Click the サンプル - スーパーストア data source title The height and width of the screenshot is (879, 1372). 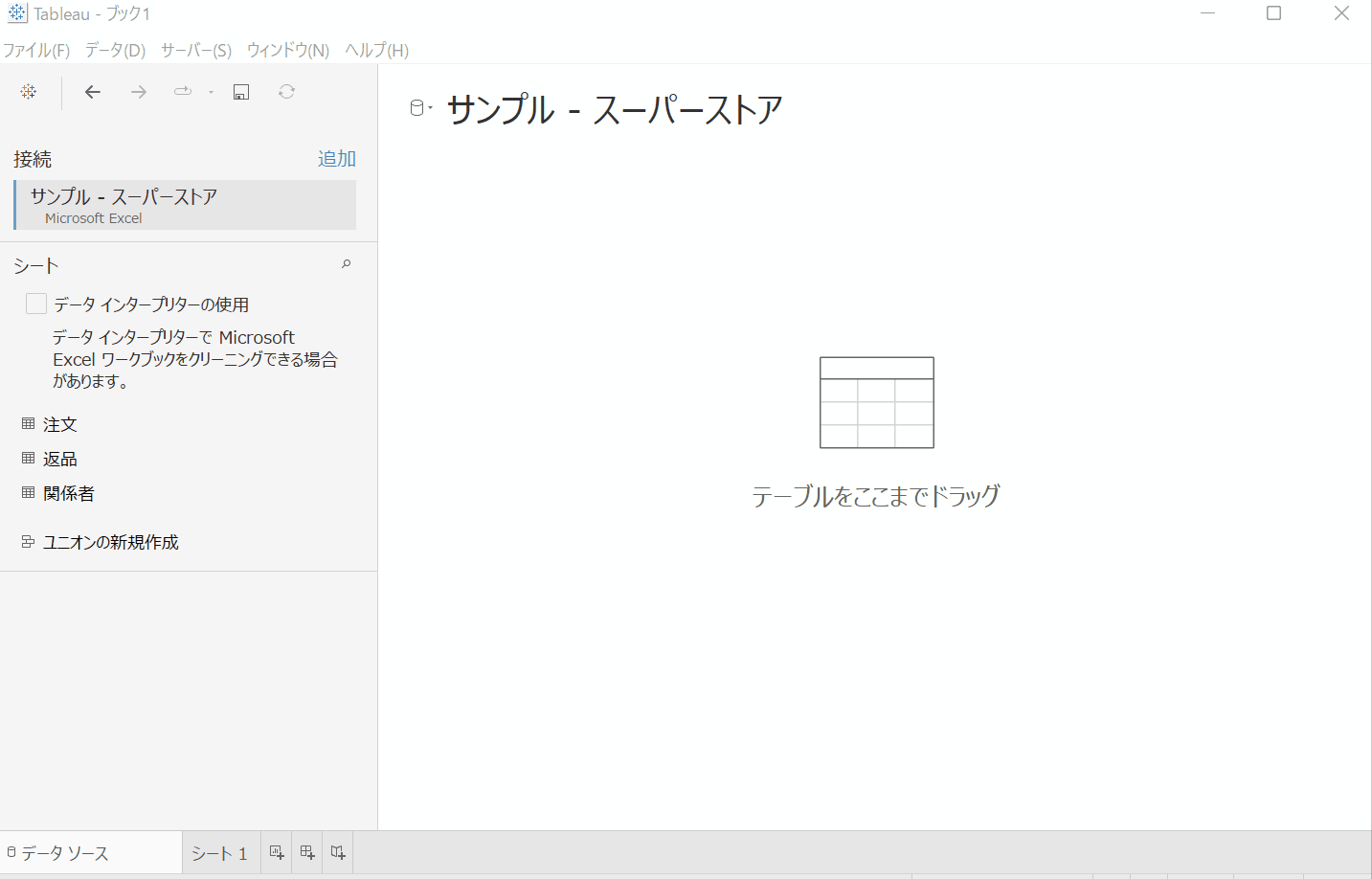[x=615, y=109]
